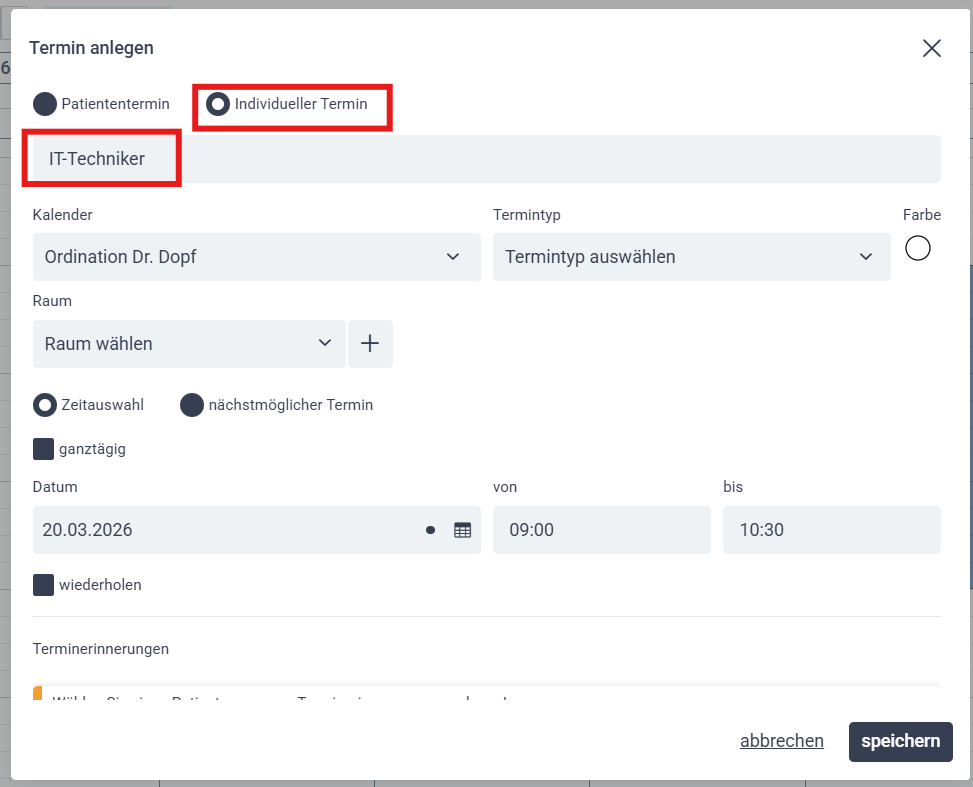The width and height of the screenshot is (973, 787).
Task: Select the Individueller Termin radio option
Action: [x=218, y=104]
